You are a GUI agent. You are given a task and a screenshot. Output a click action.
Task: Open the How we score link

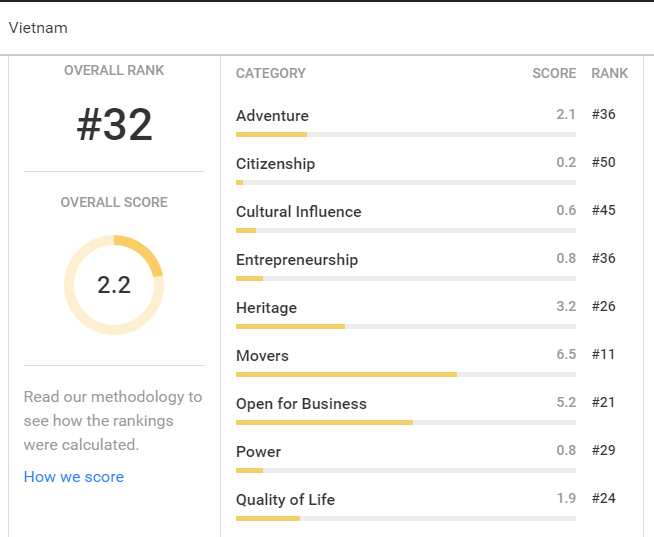point(74,477)
